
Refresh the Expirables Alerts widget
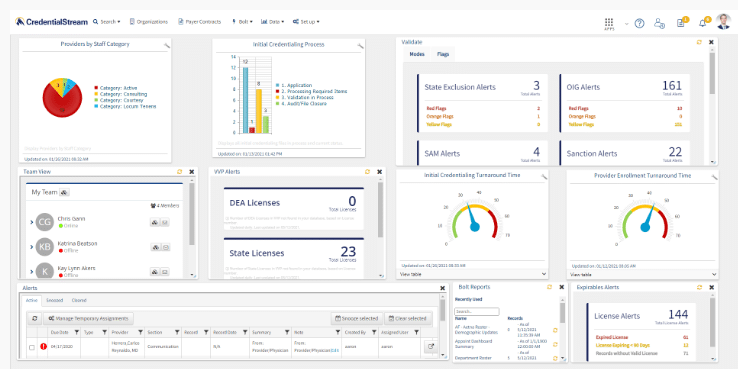(699, 287)
